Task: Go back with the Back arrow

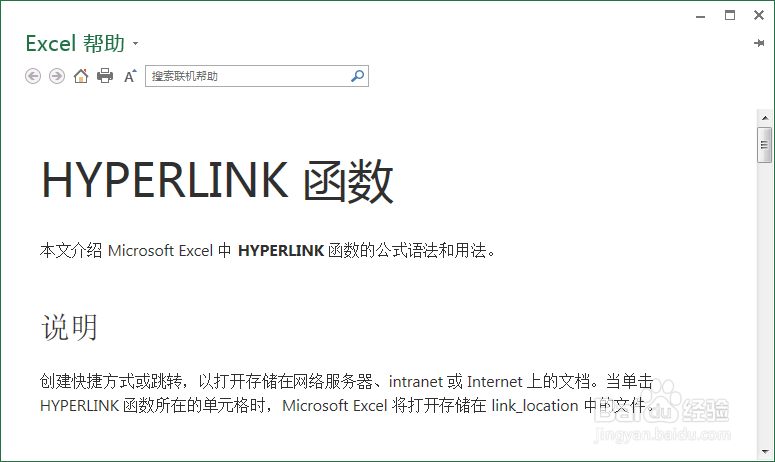Action: point(33,76)
